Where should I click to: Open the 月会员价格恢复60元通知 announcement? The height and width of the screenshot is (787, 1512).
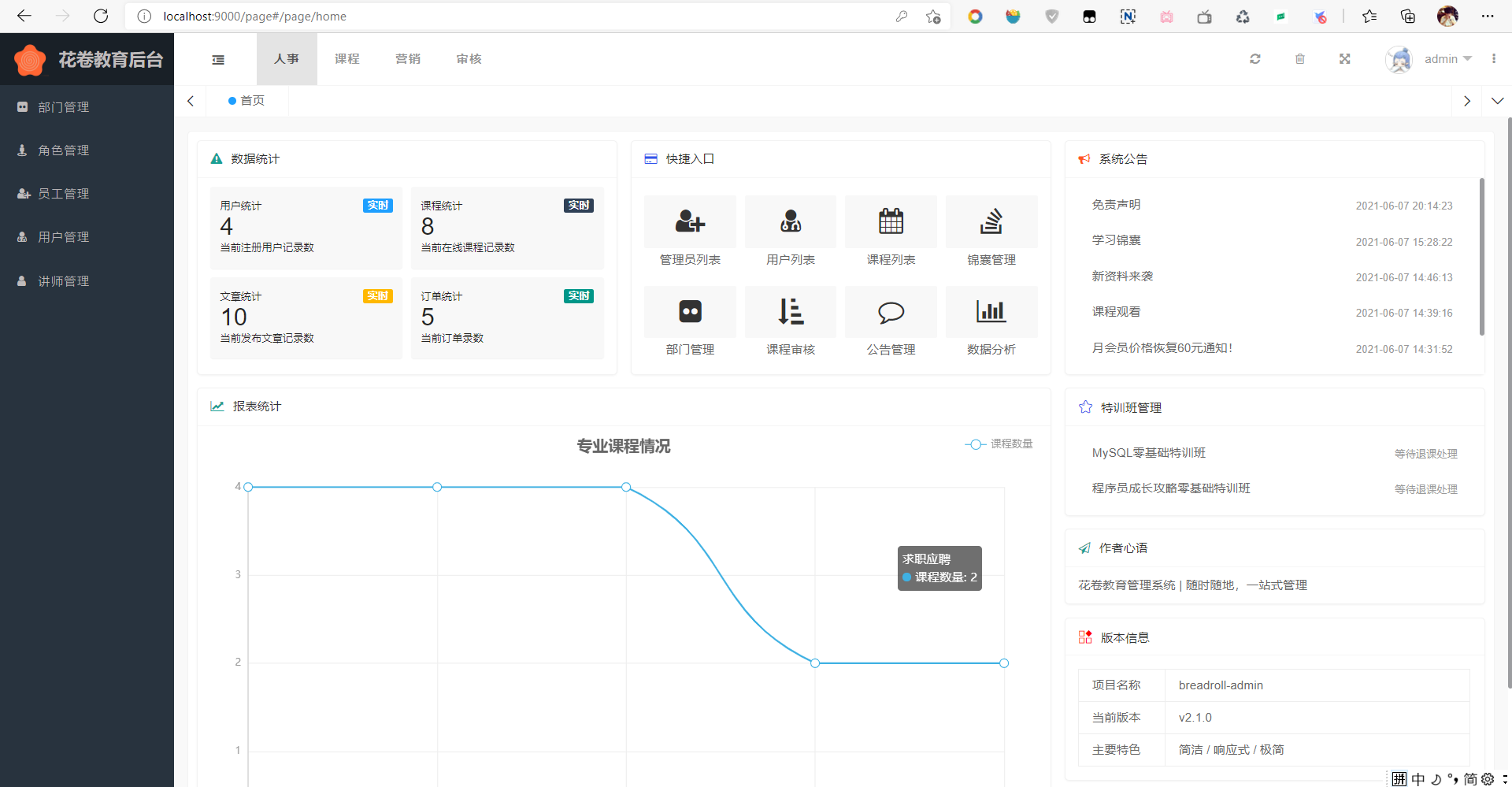point(1162,348)
